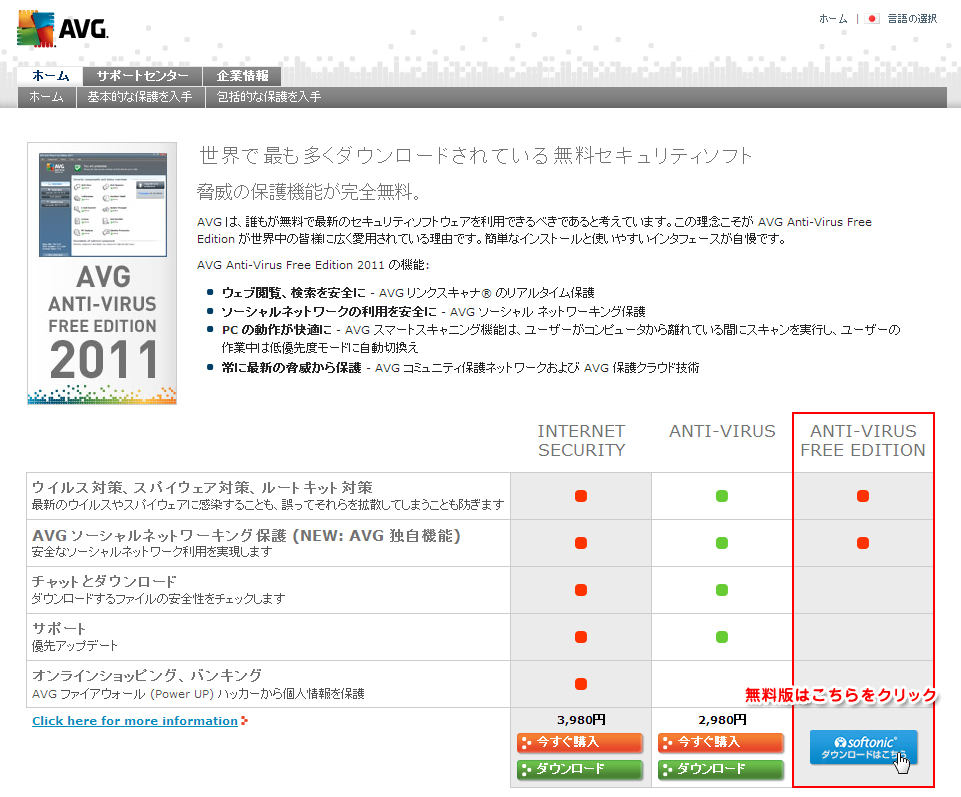The height and width of the screenshot is (797, 961).
Task: Click Internet Security dot in チャットとダウンロード row
Action: (581, 590)
